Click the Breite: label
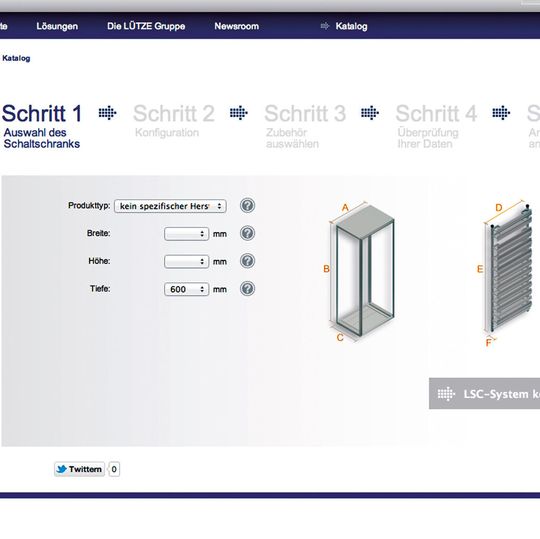 (x=98, y=233)
